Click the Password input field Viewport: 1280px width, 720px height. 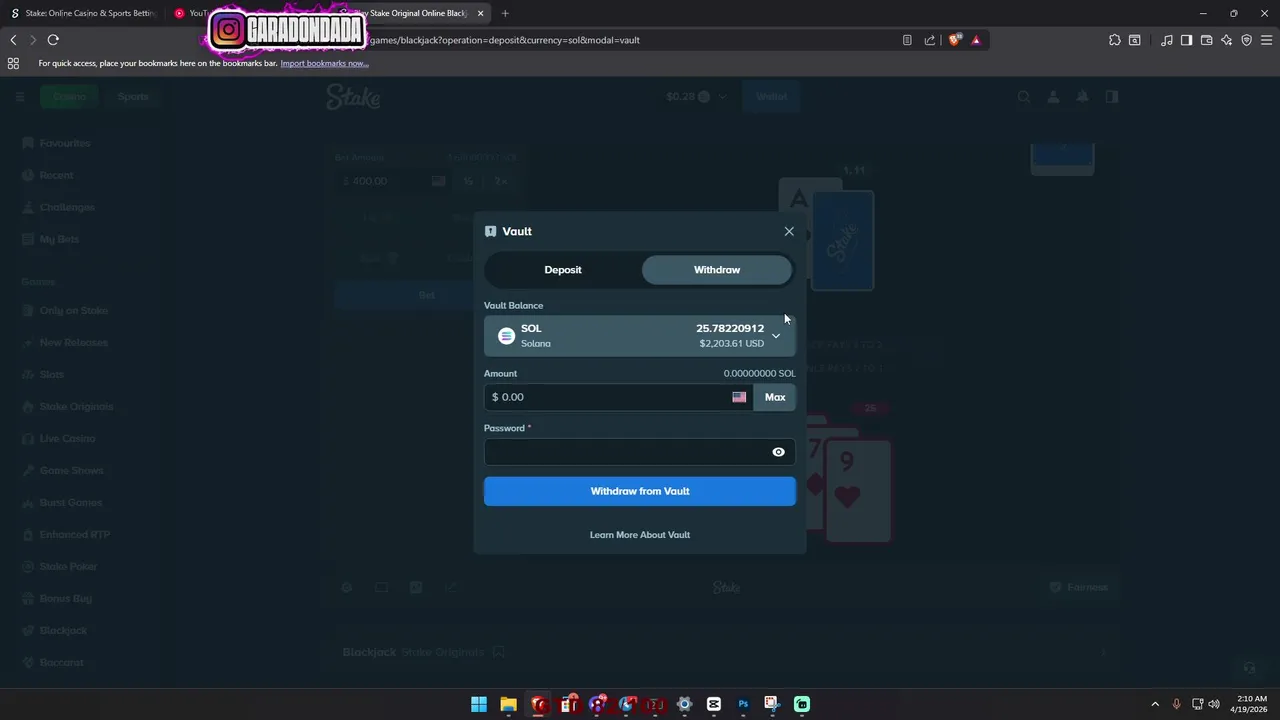point(640,452)
